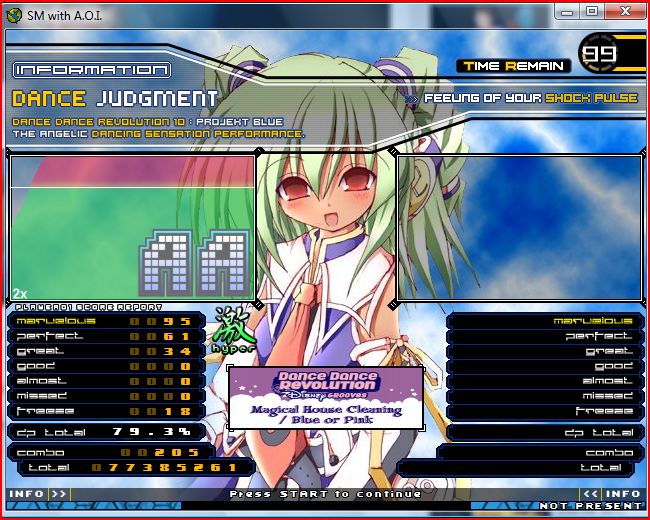Click the Time Remain 99 countdown
The width and height of the screenshot is (650, 520).
[600, 53]
